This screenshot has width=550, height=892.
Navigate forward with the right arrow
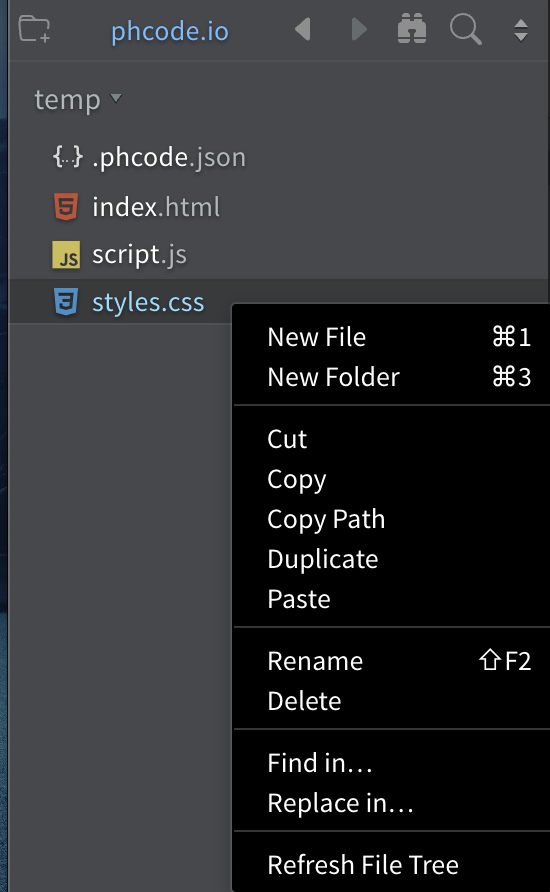pyautogui.click(x=359, y=29)
